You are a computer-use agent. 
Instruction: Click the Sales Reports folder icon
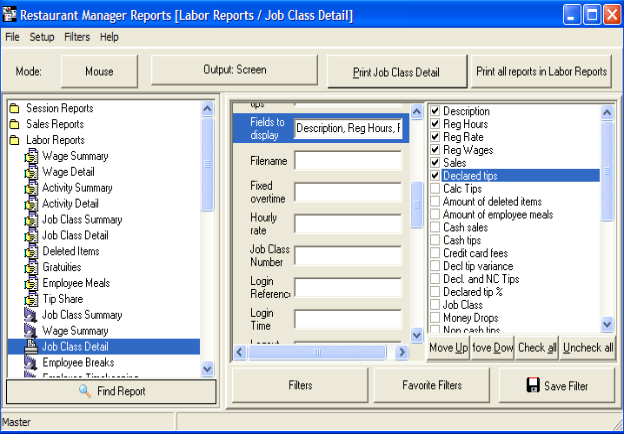pyautogui.click(x=15, y=124)
